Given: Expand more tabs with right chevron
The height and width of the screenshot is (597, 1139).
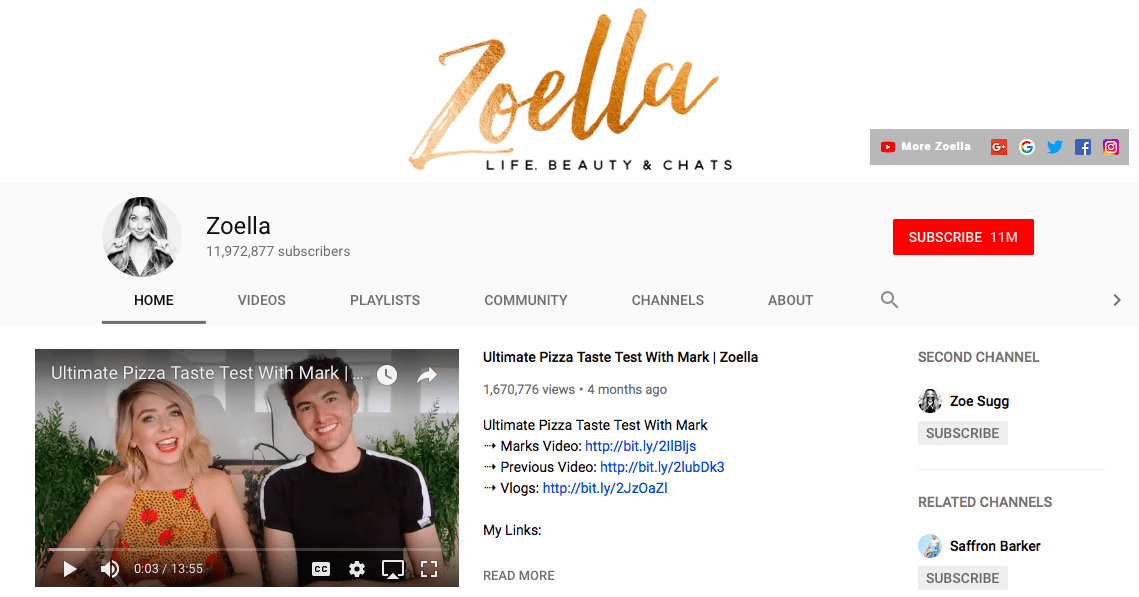Looking at the screenshot, I should 1116,300.
